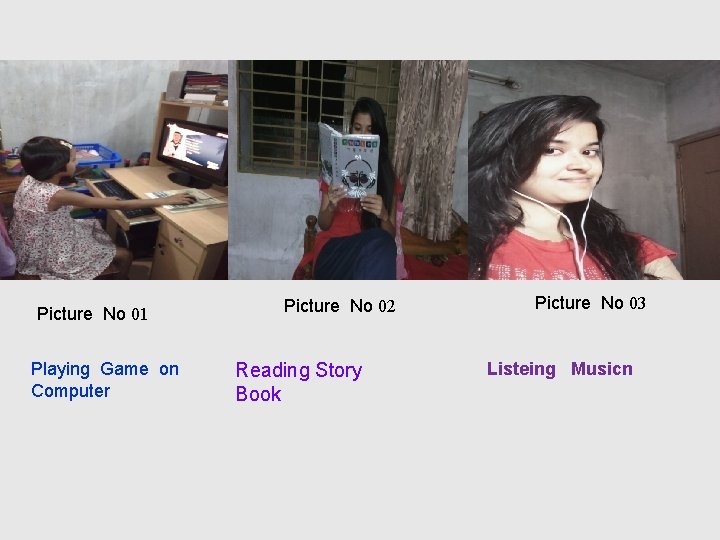Click the keyboard in the first photo
Viewport: 720px width, 540px height.
tap(123, 198)
